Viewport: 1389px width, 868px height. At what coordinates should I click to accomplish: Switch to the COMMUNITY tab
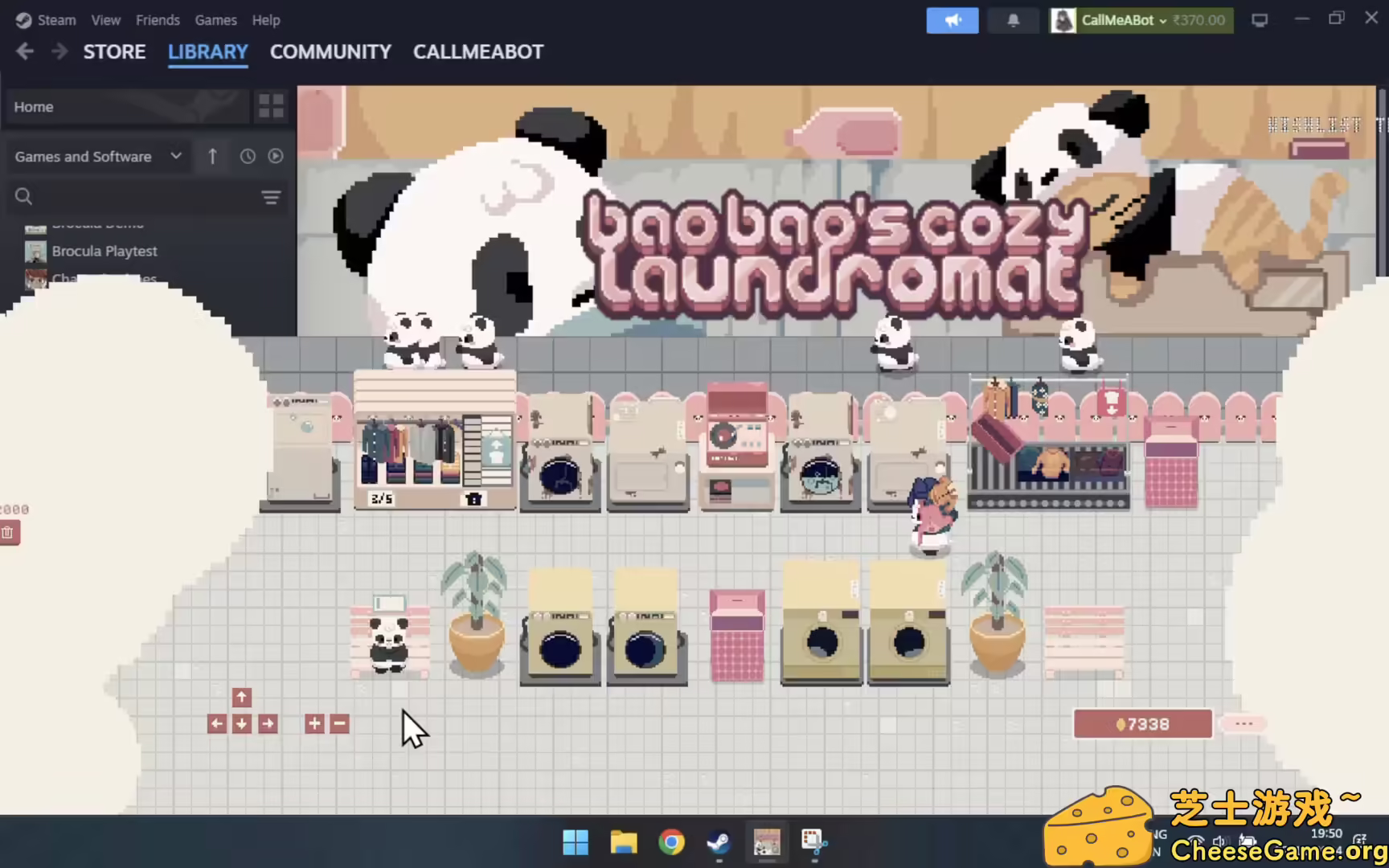coord(330,51)
